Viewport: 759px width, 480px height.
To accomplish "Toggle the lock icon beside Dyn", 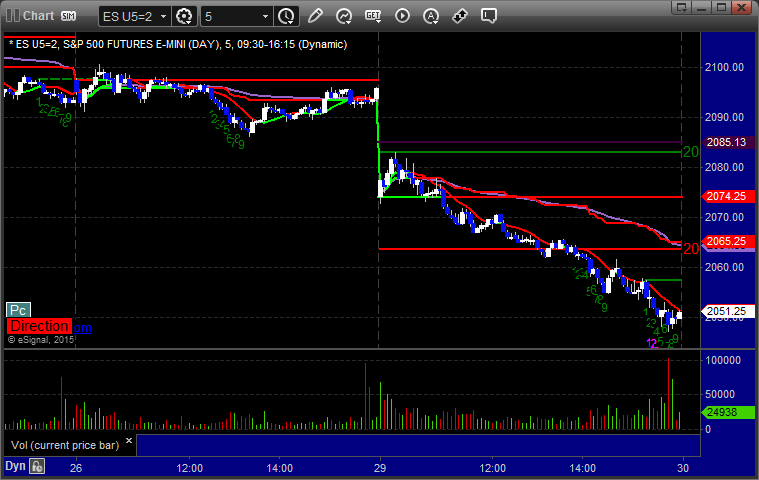I will (x=37, y=466).
